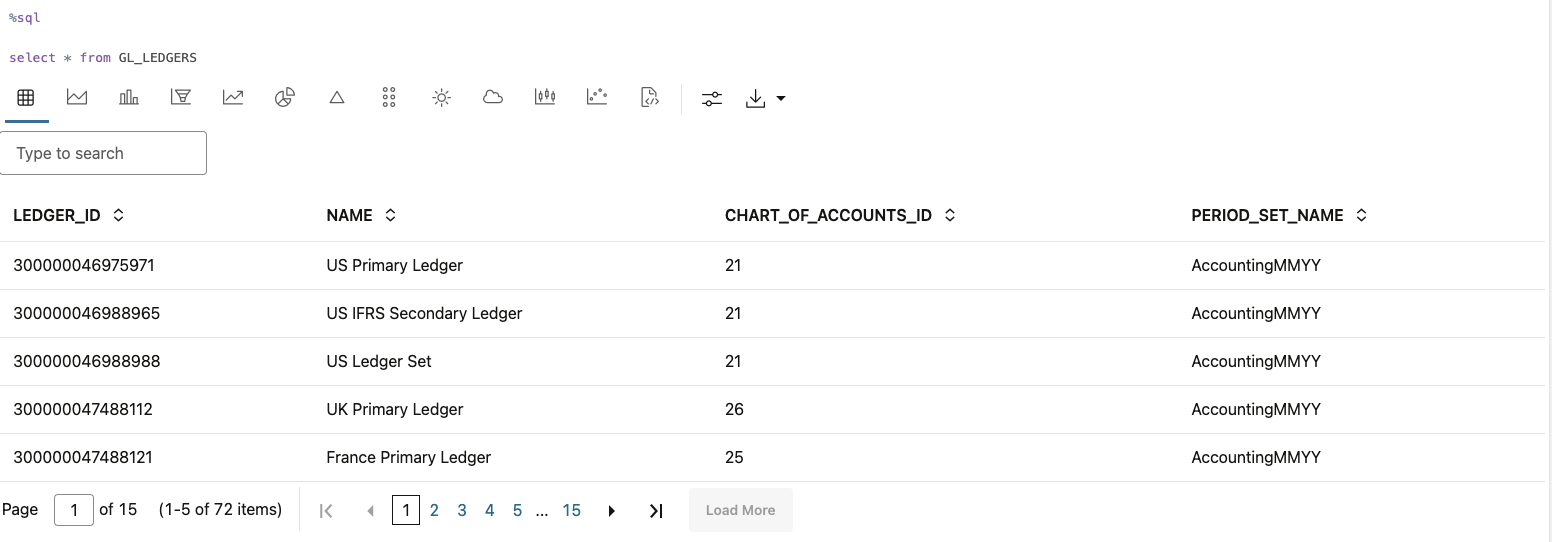Jump to page 15
1552x542 pixels.
point(571,510)
